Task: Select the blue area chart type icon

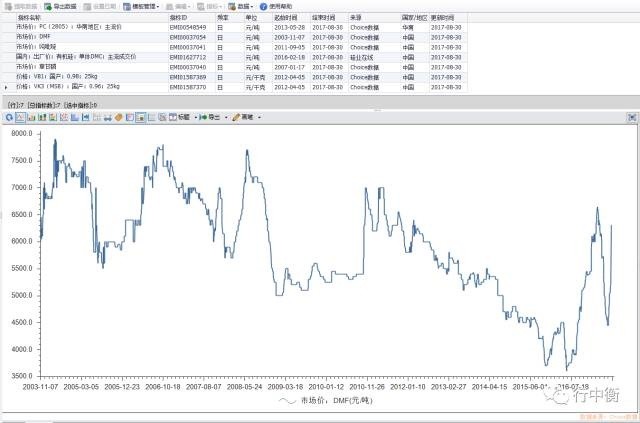Action: click(x=75, y=118)
